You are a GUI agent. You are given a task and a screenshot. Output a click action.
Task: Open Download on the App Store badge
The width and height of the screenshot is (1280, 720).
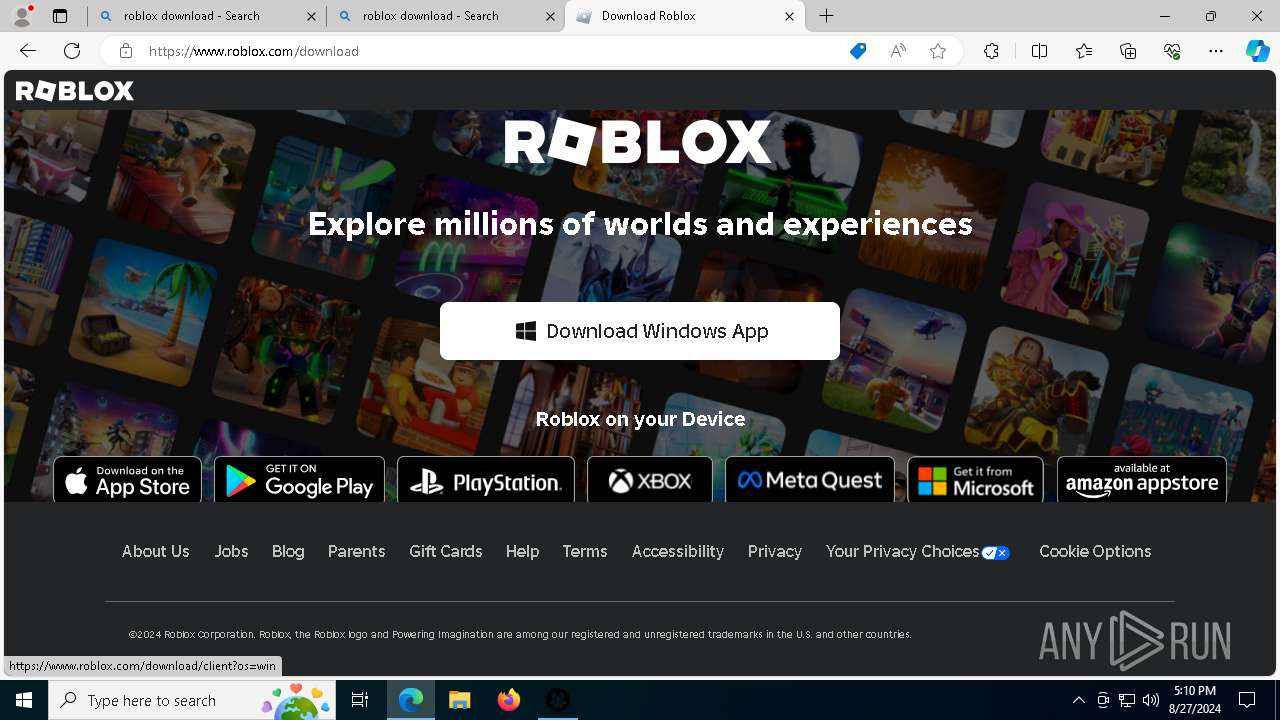coord(127,480)
